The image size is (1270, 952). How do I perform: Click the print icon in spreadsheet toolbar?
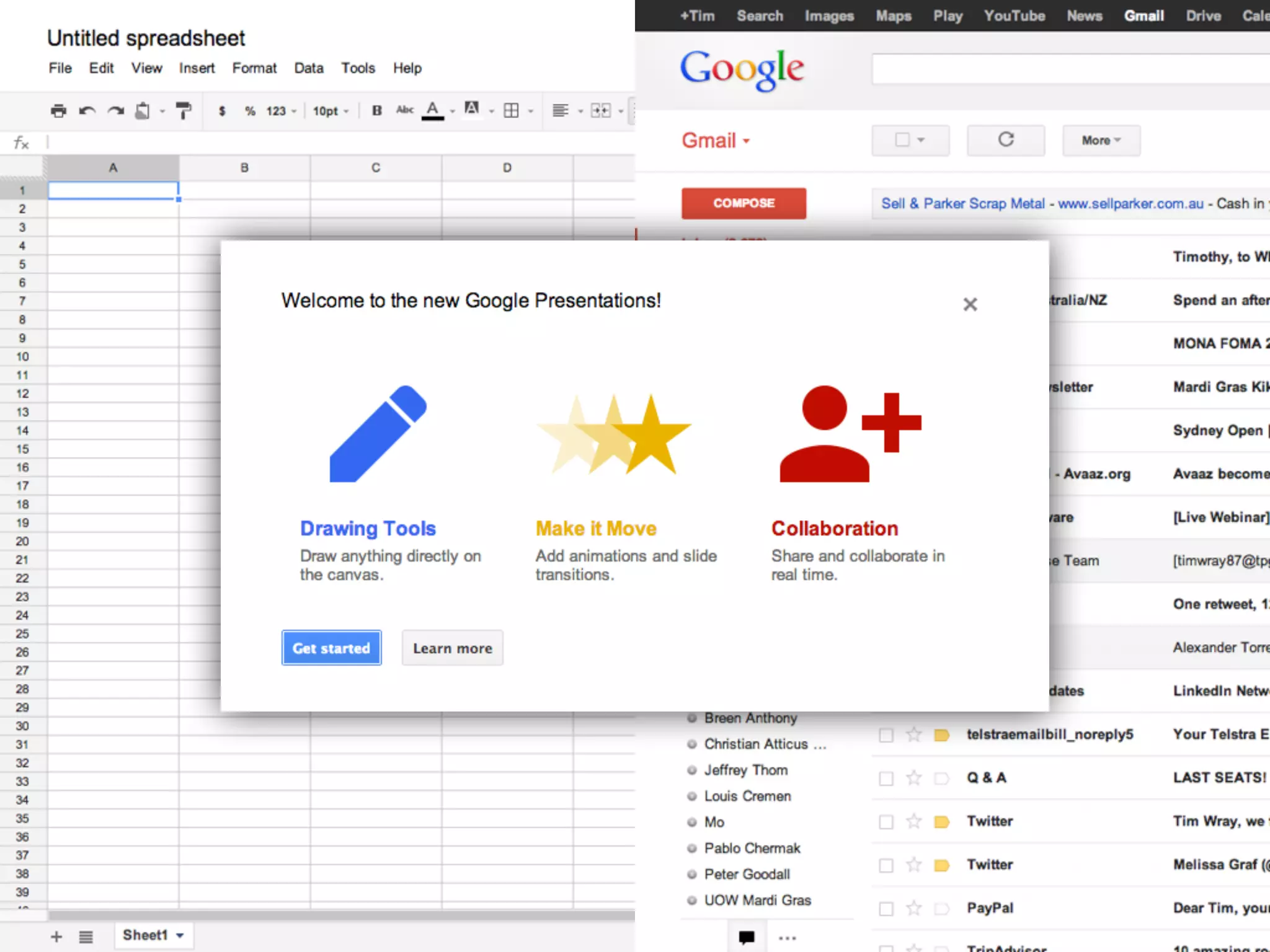pyautogui.click(x=58, y=111)
